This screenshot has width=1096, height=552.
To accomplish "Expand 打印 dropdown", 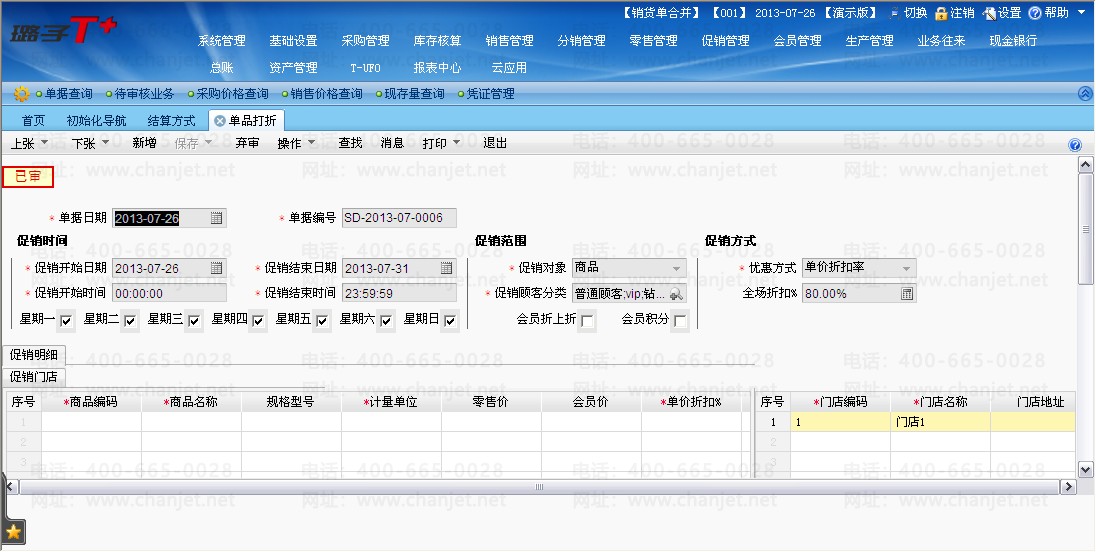I will (456, 143).
